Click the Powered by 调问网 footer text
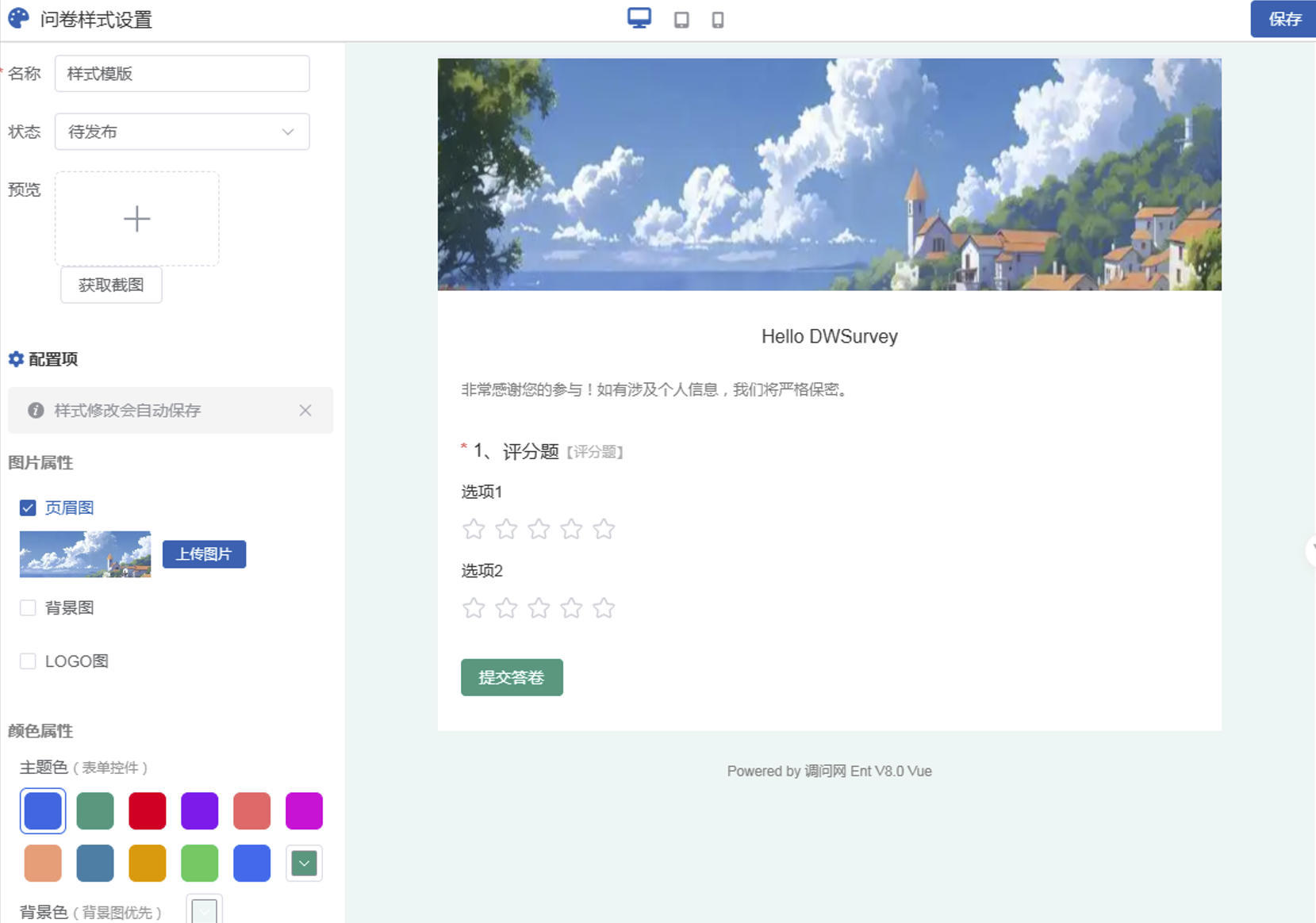 pyautogui.click(x=830, y=771)
